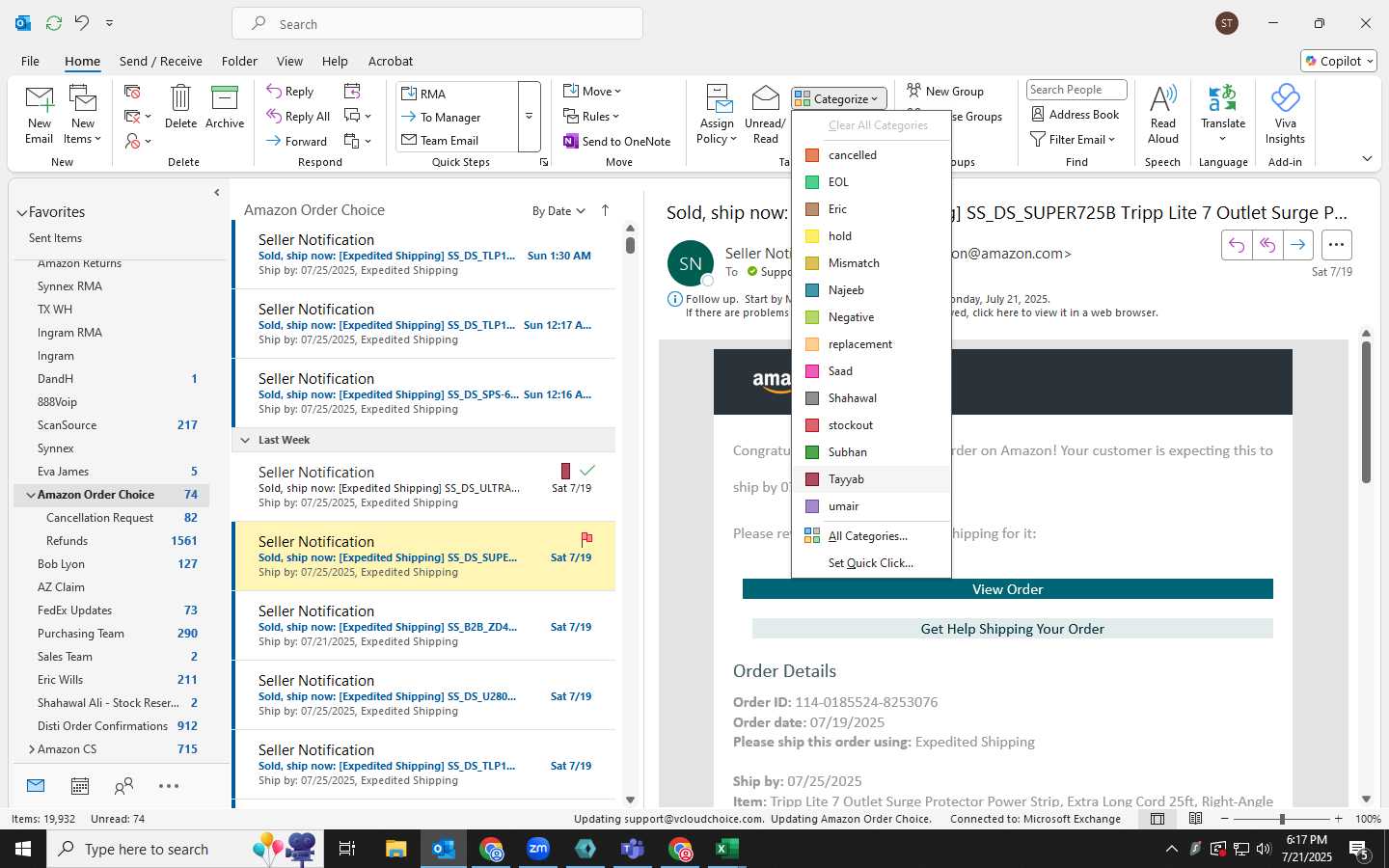The height and width of the screenshot is (868, 1389).
Task: Archive the selected email
Action: (x=225, y=106)
